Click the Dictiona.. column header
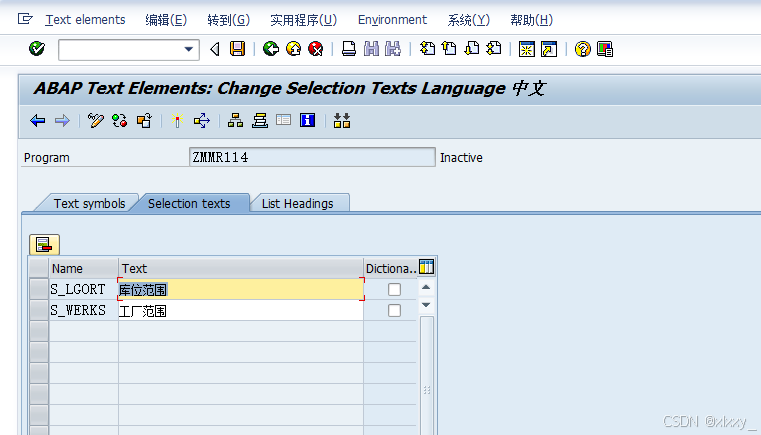Screen dimensions: 761x435 click(390, 268)
